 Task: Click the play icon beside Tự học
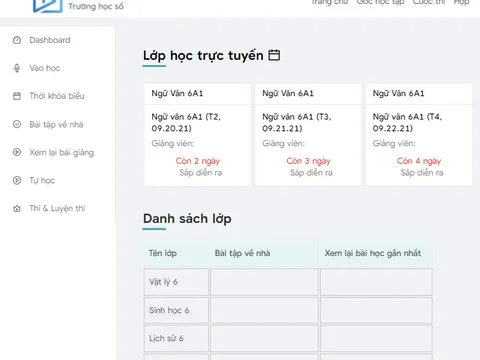coord(17,180)
